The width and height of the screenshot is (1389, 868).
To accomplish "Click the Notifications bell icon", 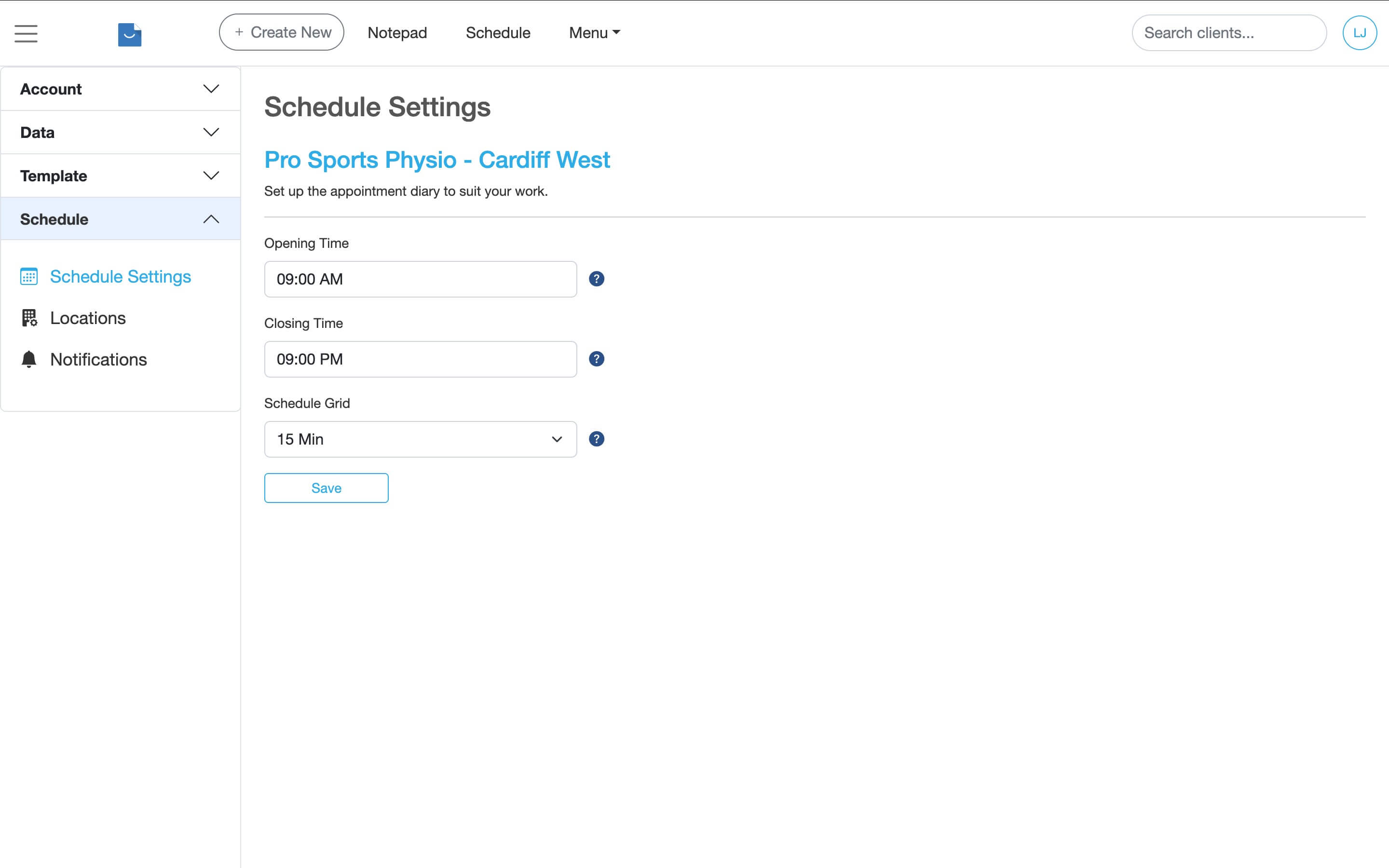I will (x=29, y=359).
